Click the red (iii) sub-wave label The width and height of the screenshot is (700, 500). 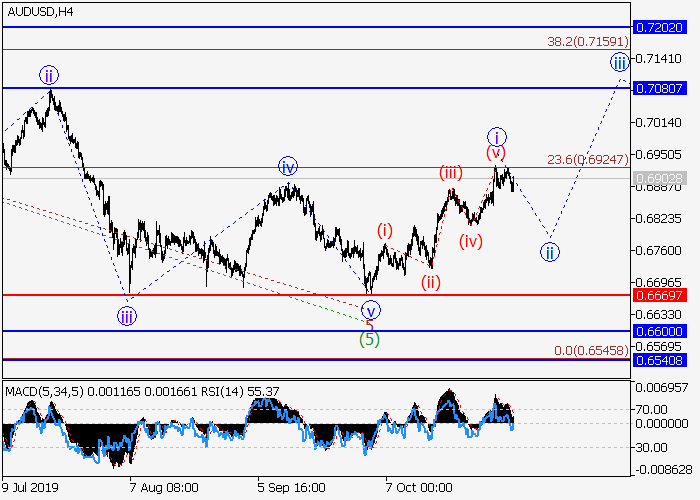point(450,173)
